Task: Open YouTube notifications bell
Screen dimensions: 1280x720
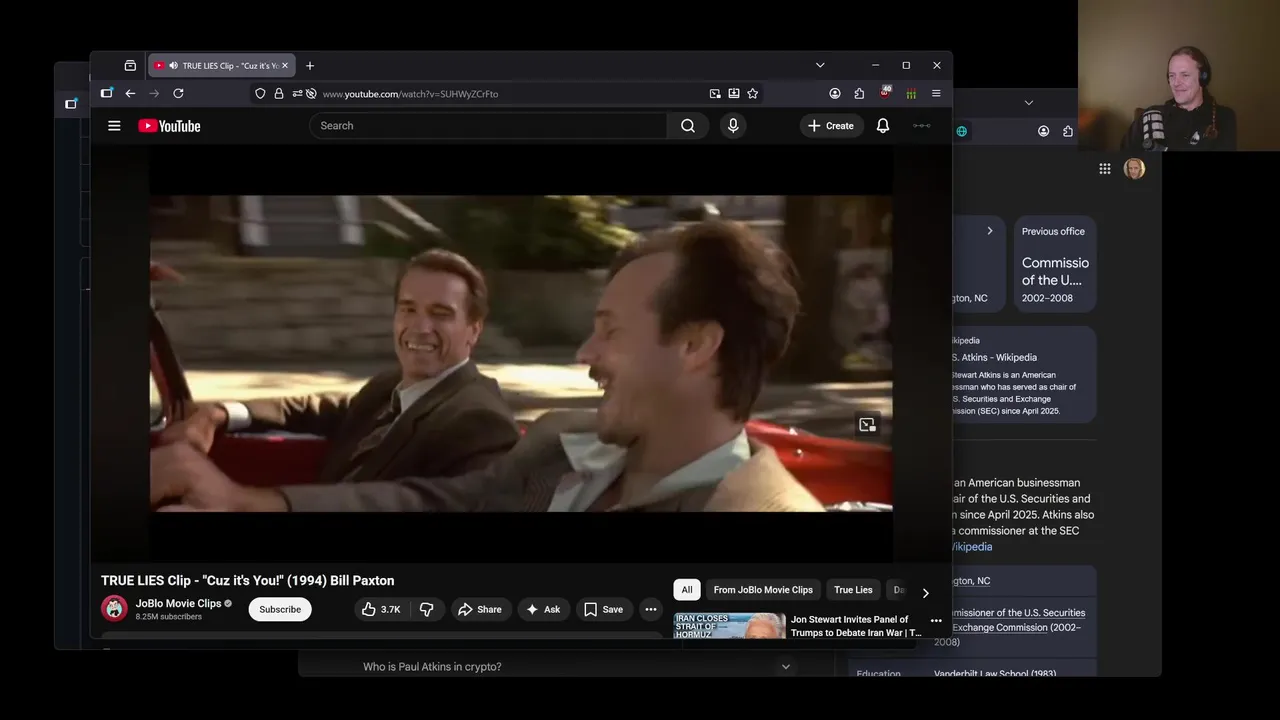Action: point(883,126)
